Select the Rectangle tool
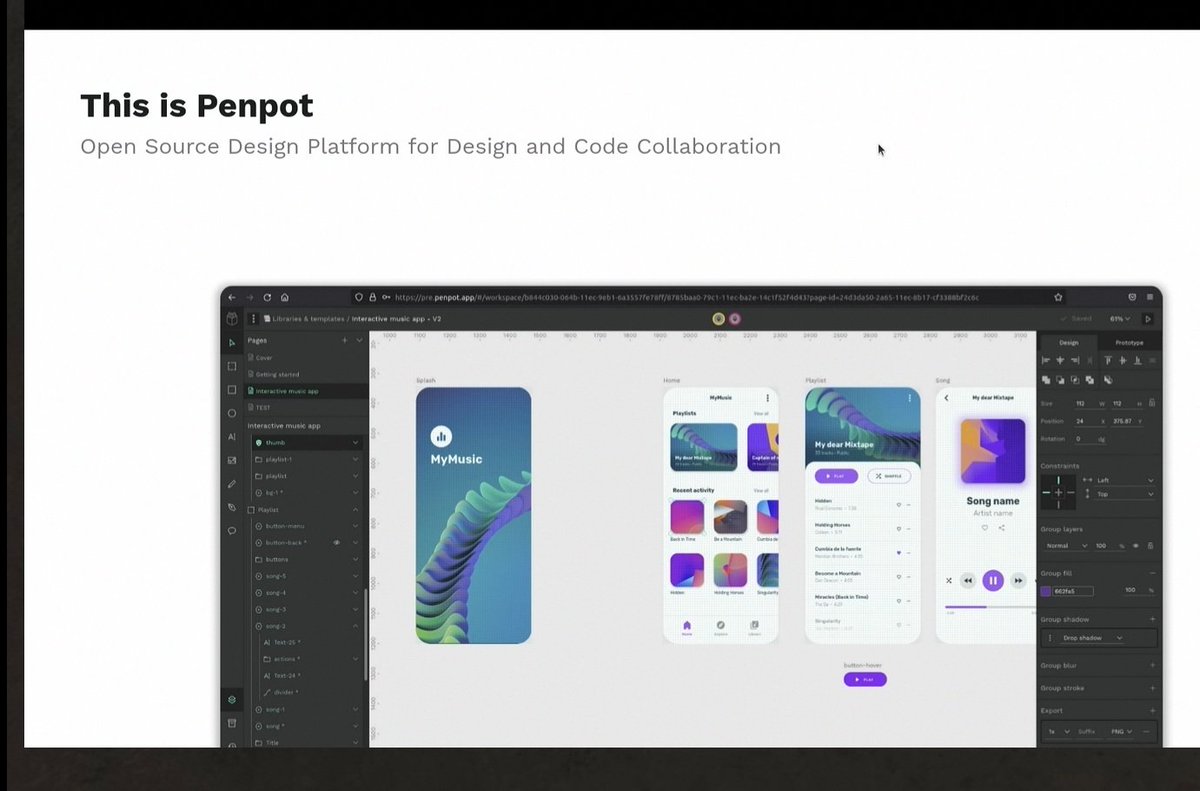Image resolution: width=1200 pixels, height=791 pixels. pyautogui.click(x=232, y=389)
